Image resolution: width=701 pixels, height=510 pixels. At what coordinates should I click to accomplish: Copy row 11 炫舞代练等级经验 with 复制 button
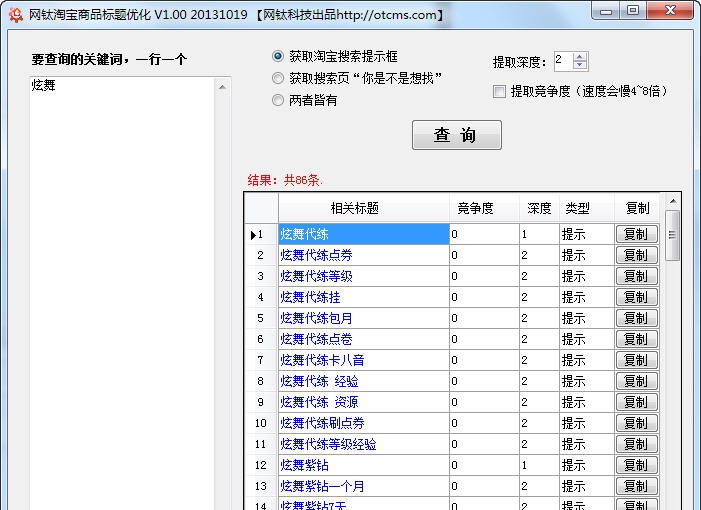coord(637,444)
